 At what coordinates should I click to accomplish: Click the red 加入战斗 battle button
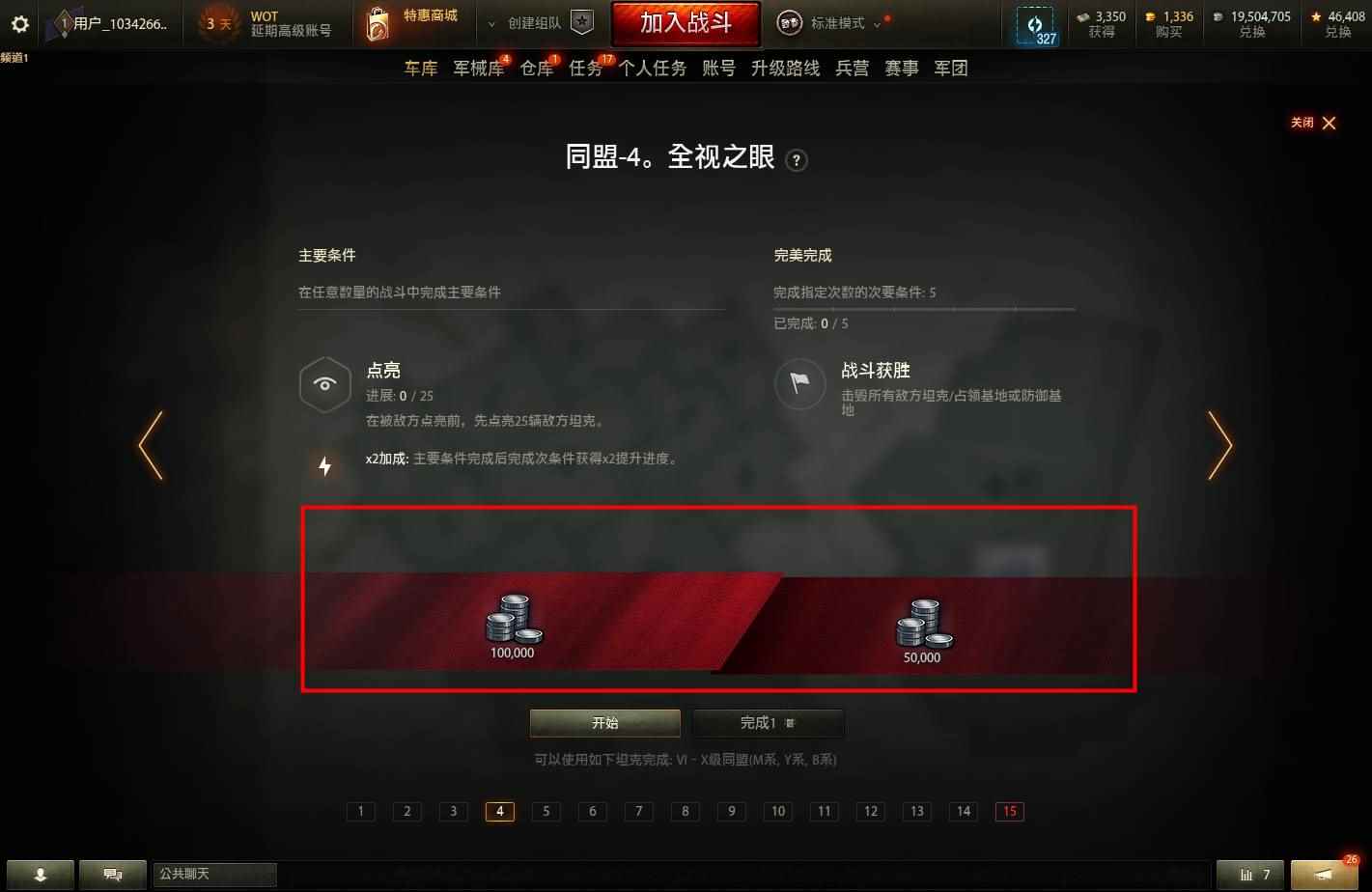(x=686, y=23)
